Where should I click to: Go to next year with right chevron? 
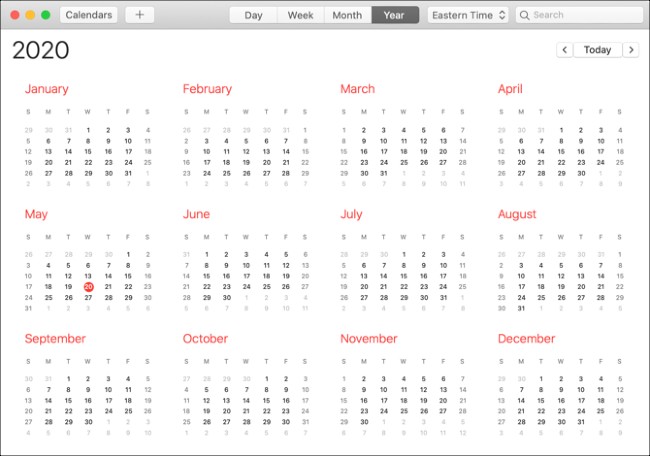(631, 50)
